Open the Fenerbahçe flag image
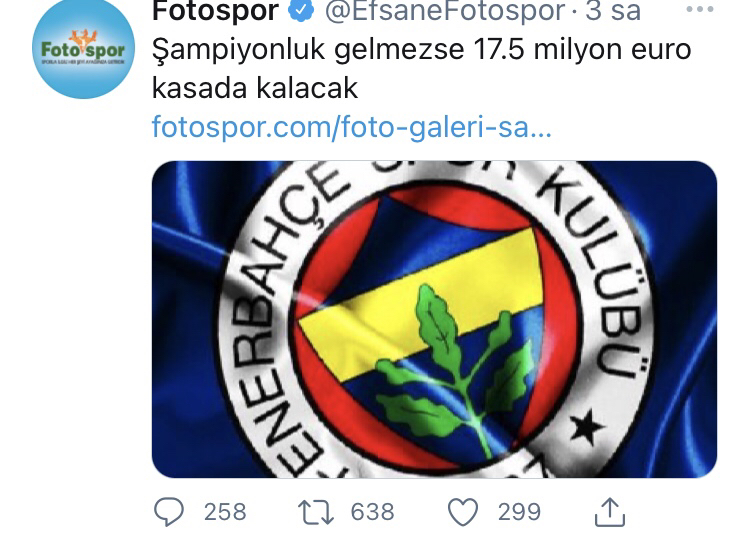750x544 pixels. [434, 319]
